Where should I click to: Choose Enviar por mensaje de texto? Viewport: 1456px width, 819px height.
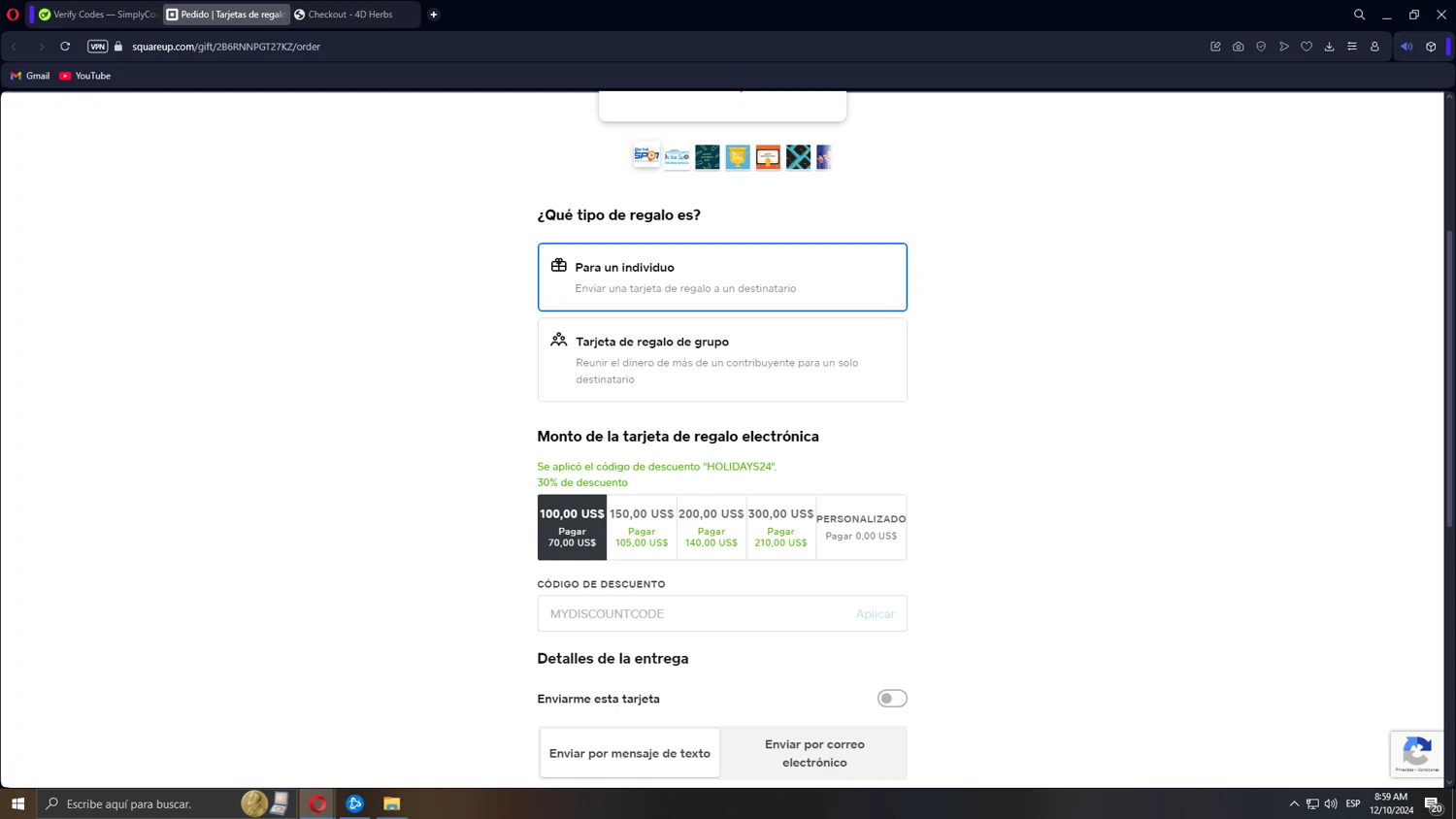[630, 753]
